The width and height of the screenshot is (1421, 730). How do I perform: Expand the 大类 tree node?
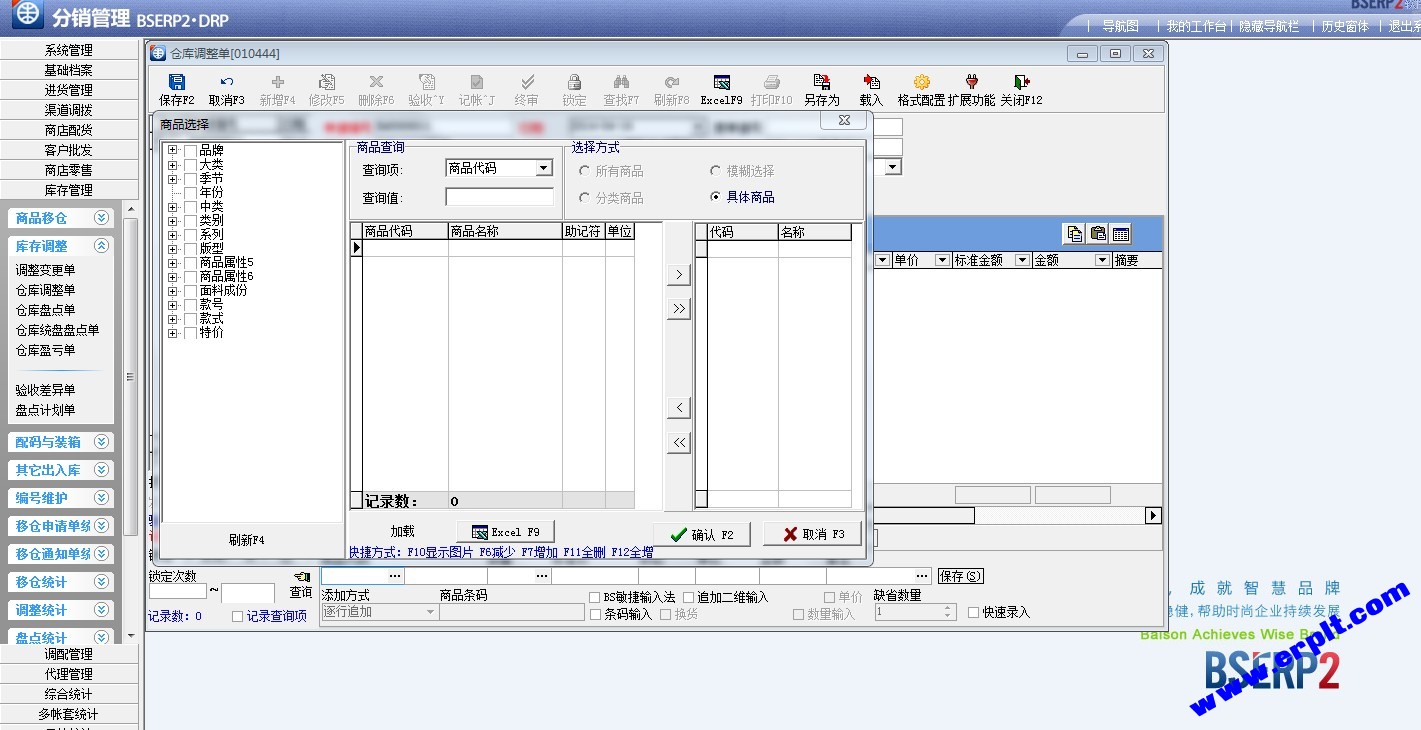173,165
